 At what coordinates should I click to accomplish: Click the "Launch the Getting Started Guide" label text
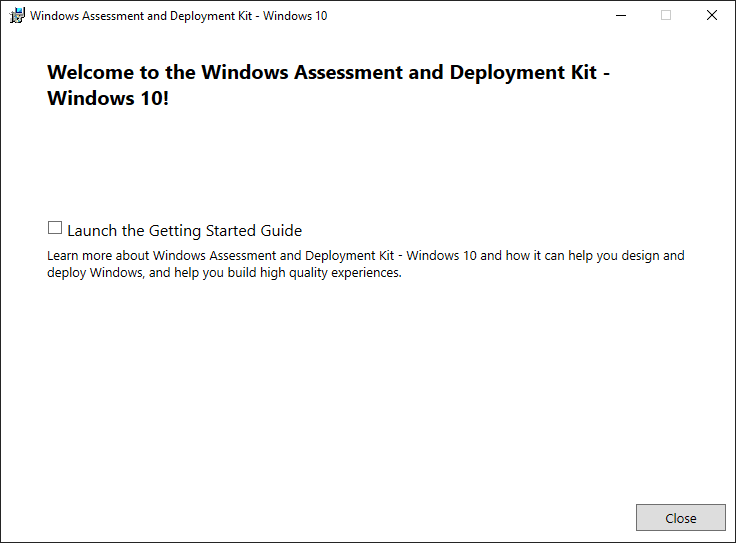(x=184, y=230)
